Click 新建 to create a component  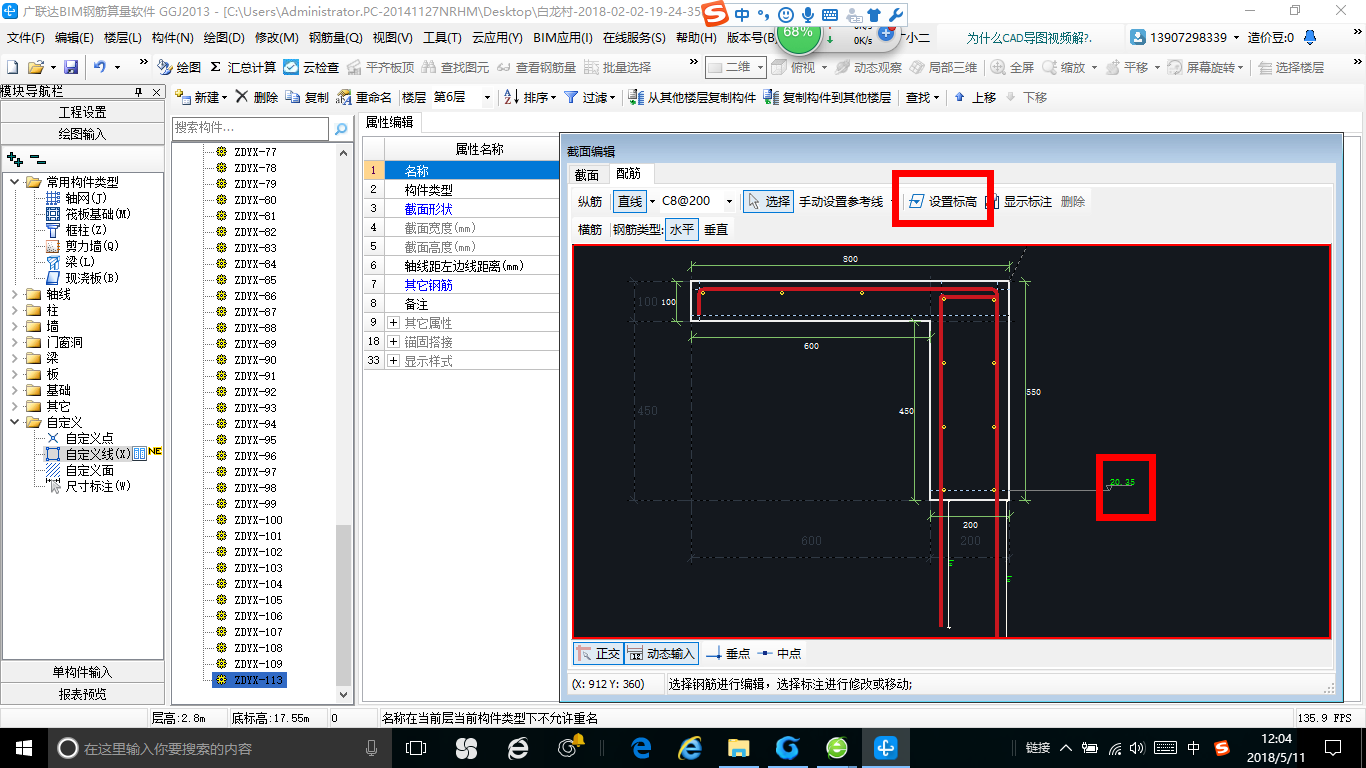(201, 97)
